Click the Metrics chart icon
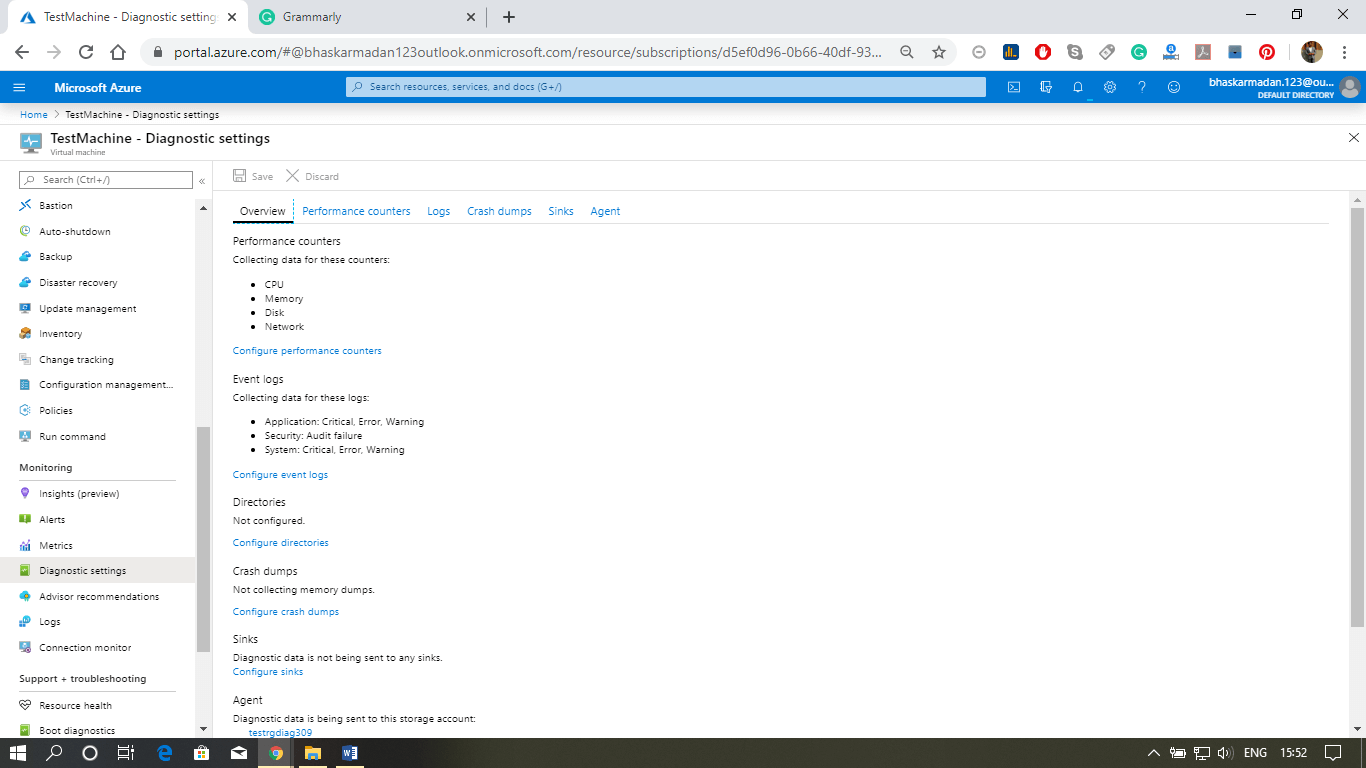1366x768 pixels. [x=25, y=545]
